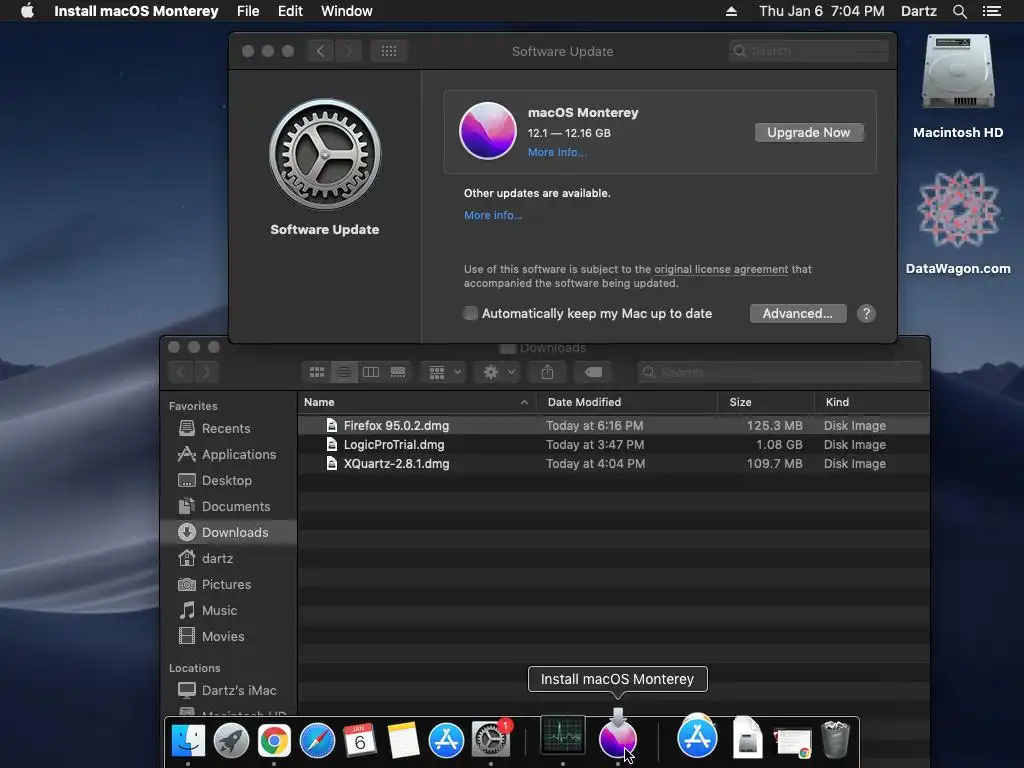Click Finder edit tags button
The image size is (1024, 768).
(x=594, y=372)
